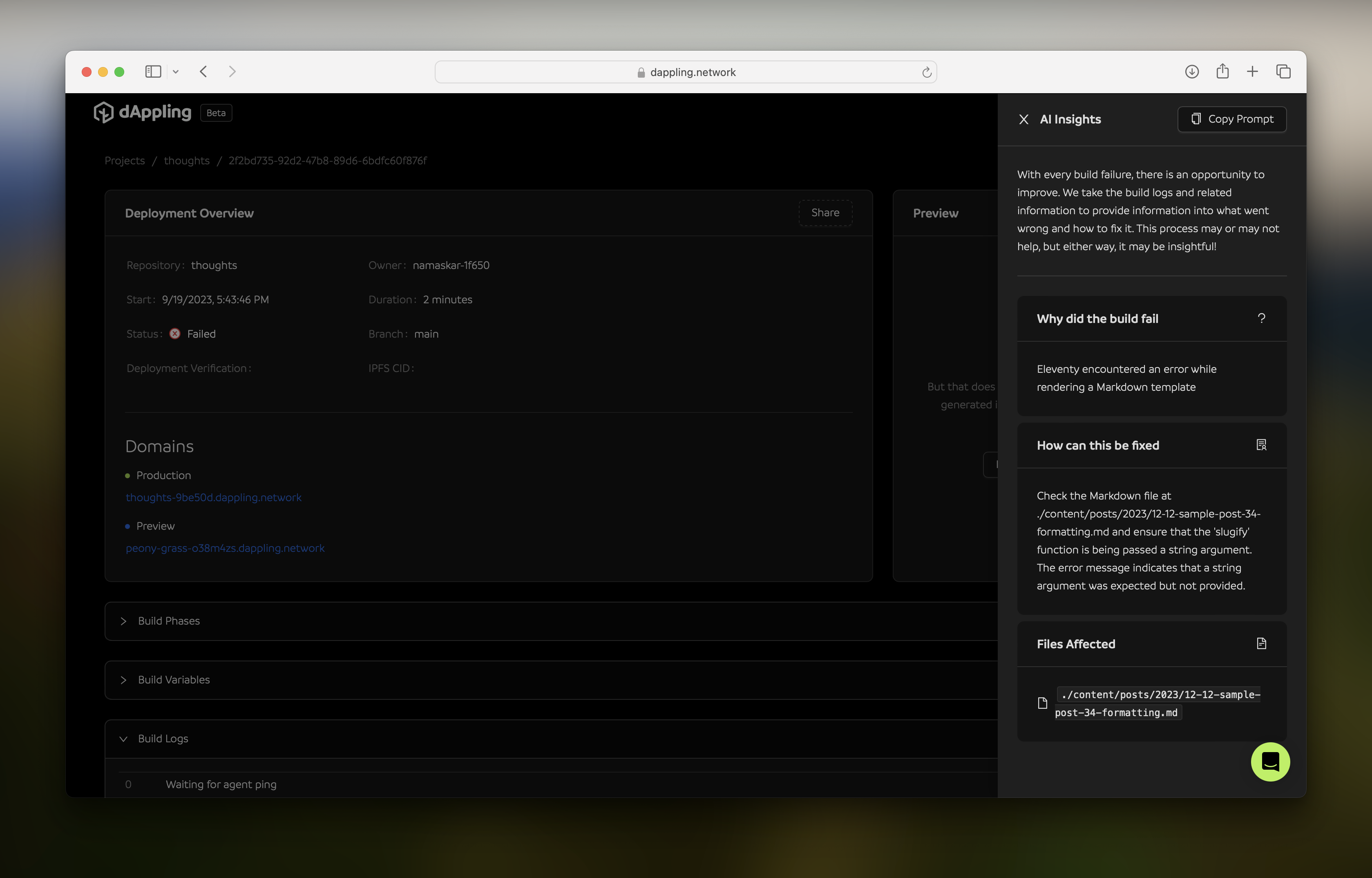Open the Safari share menu
Viewport: 1372px width, 878px height.
point(1222,71)
